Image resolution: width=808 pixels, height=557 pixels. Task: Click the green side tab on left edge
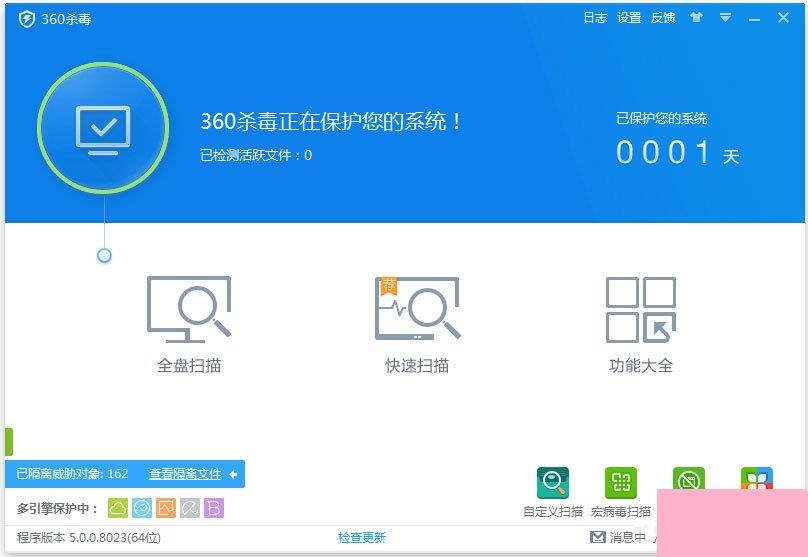pyautogui.click(x=9, y=442)
